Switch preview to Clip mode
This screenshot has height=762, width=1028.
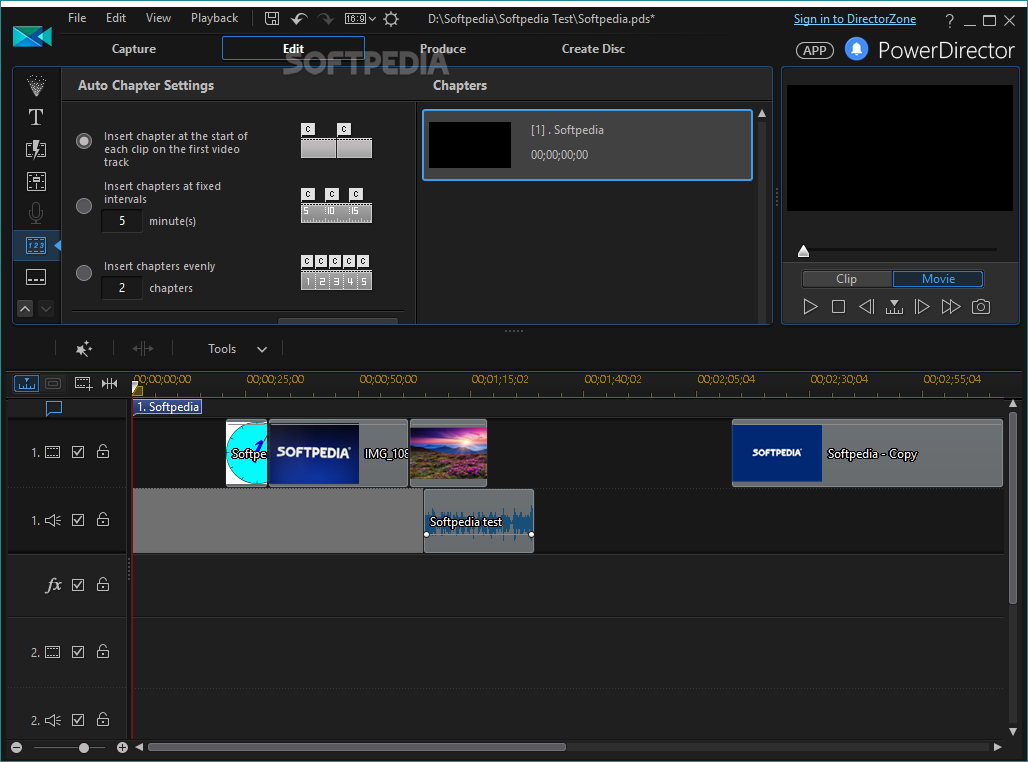846,279
